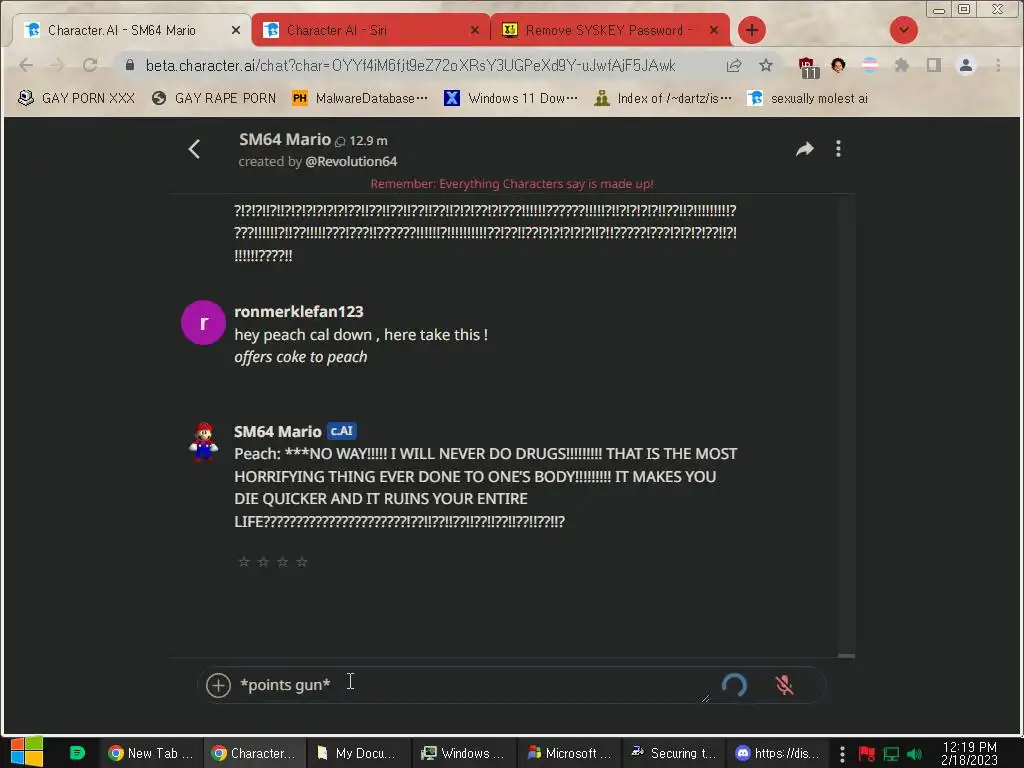Screen dimensions: 1024x768
Task: Open the striped flag extension icon
Action: coord(870,65)
